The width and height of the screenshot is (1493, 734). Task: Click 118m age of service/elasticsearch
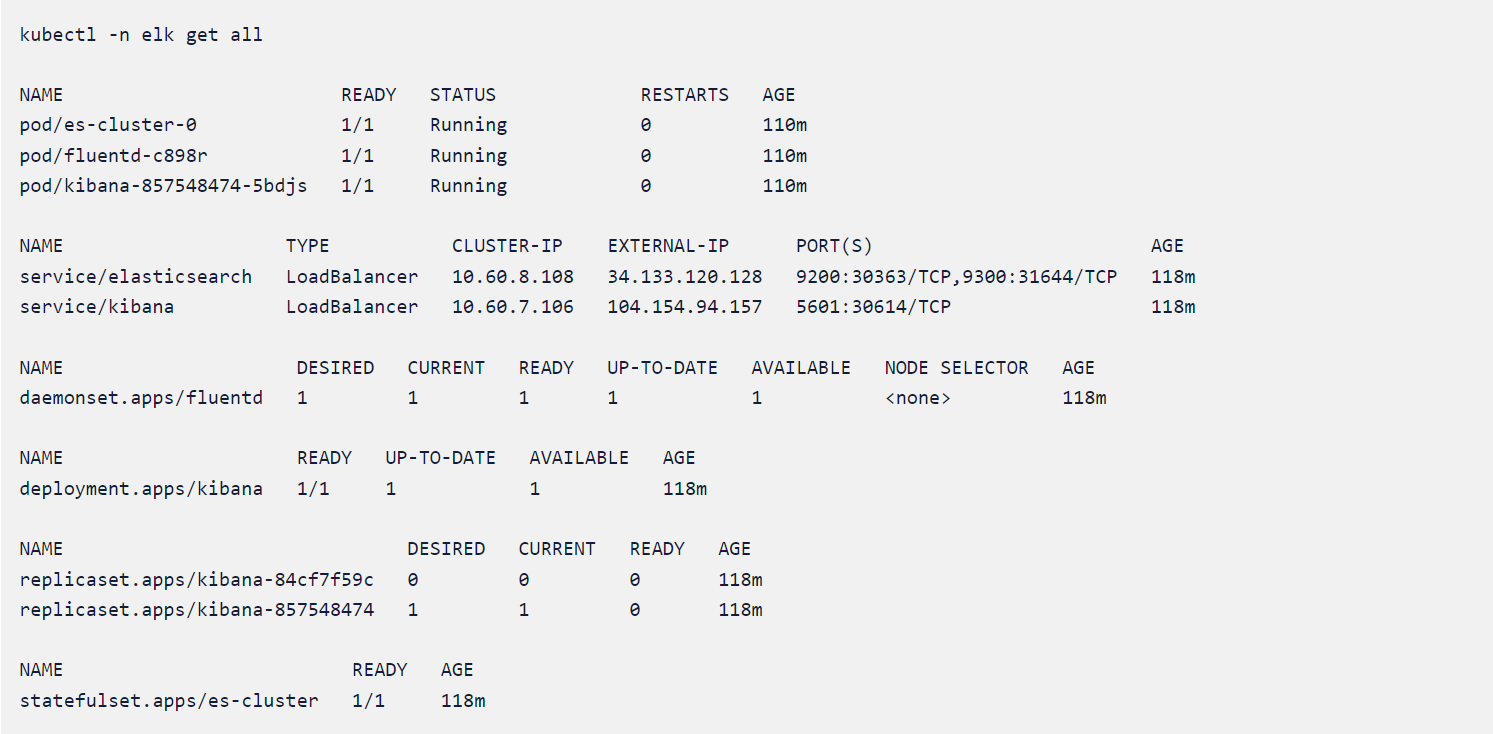[1173, 277]
